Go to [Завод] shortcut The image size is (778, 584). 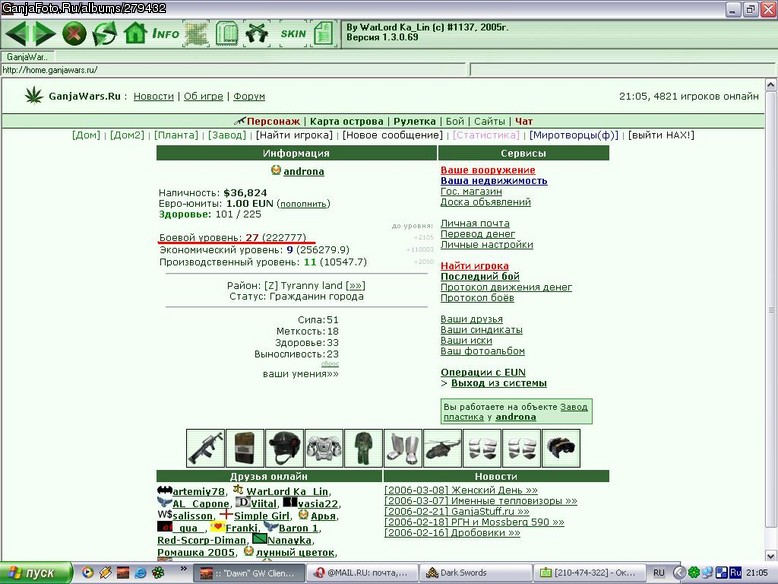[x=227, y=135]
